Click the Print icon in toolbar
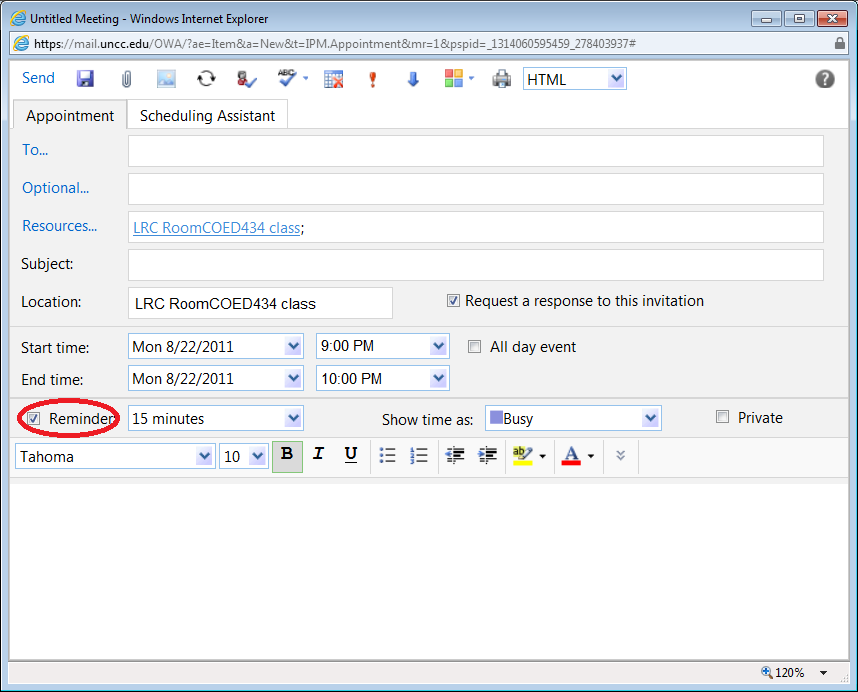 (x=501, y=79)
